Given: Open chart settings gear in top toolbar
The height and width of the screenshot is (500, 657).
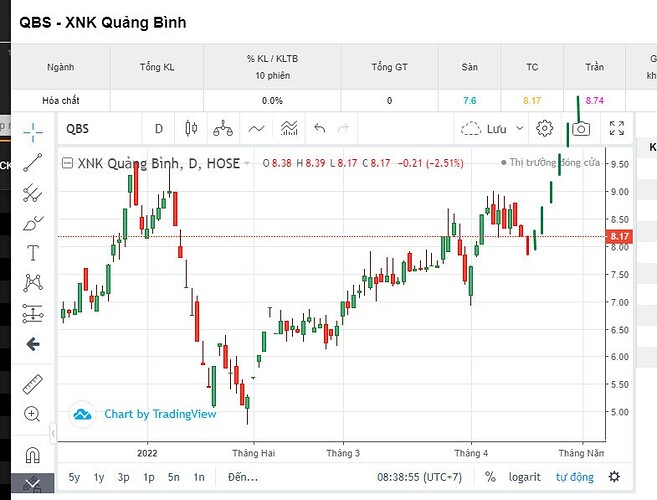Looking at the screenshot, I should coord(544,129).
